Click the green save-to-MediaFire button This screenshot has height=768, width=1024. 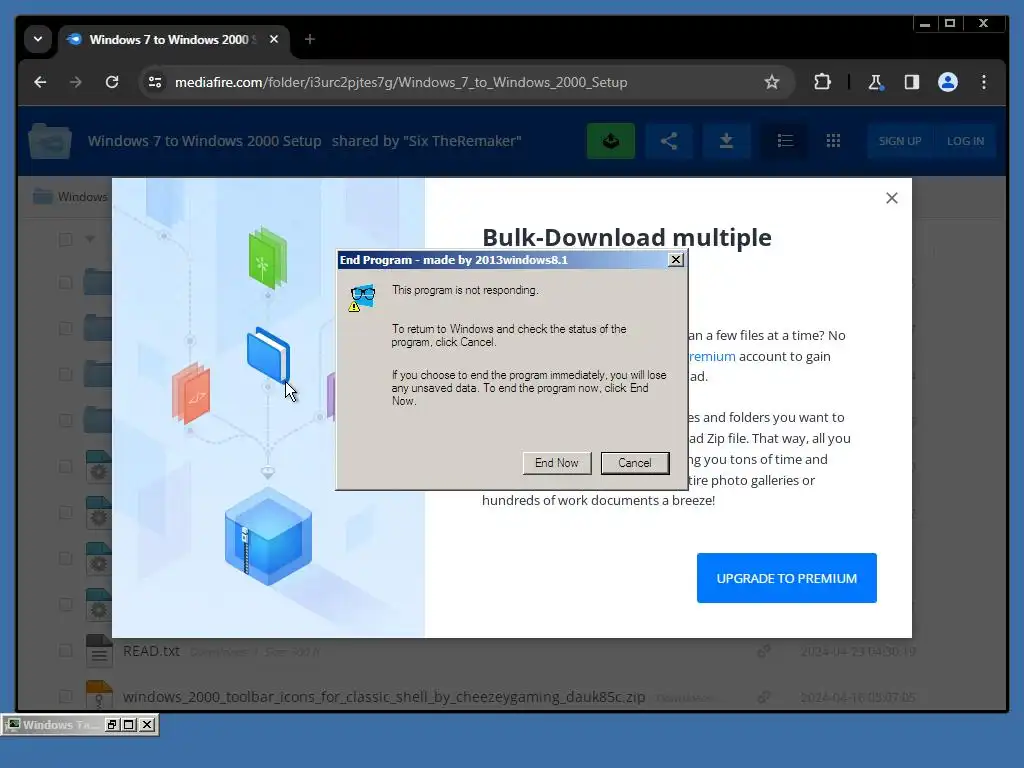(611, 141)
